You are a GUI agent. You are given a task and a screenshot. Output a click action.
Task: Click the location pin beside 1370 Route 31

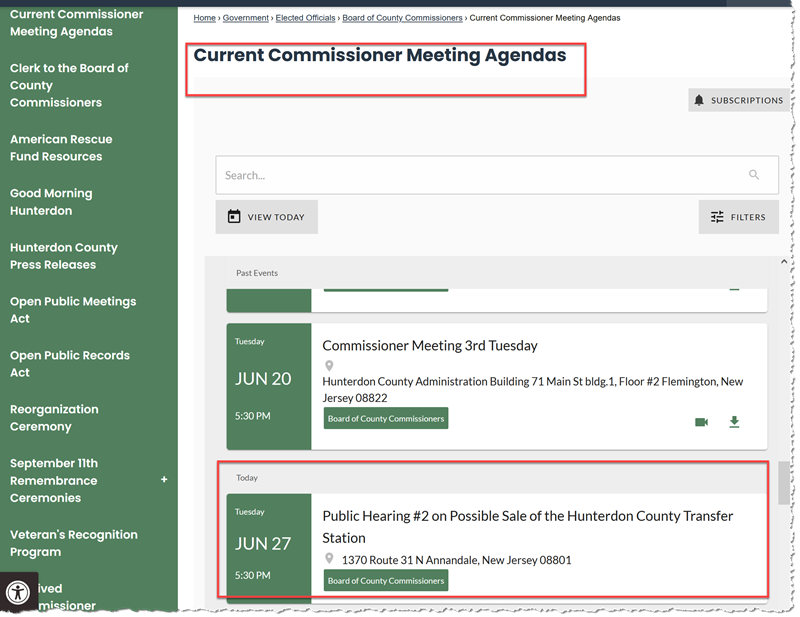point(330,558)
